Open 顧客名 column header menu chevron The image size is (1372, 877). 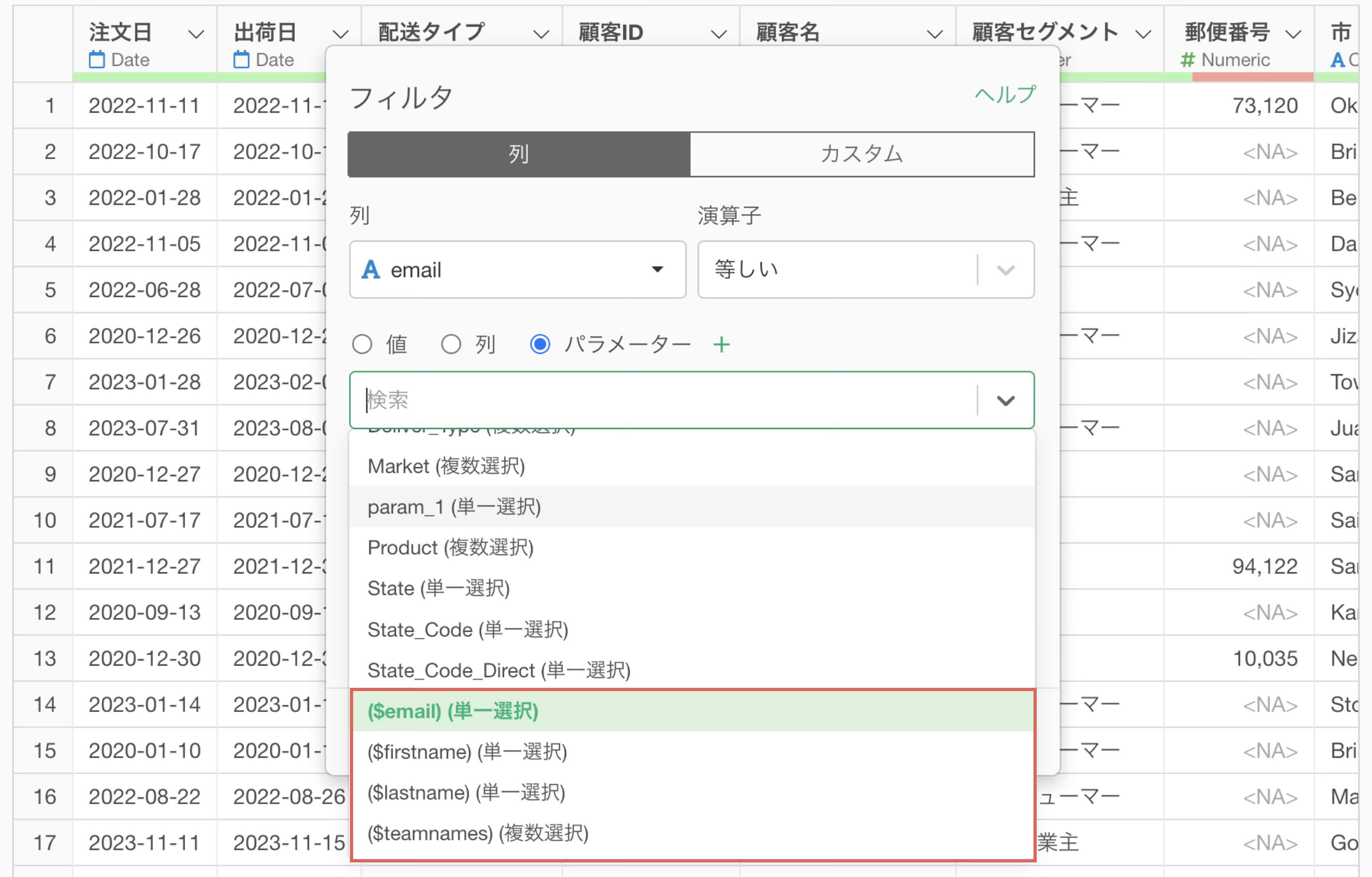click(x=934, y=34)
